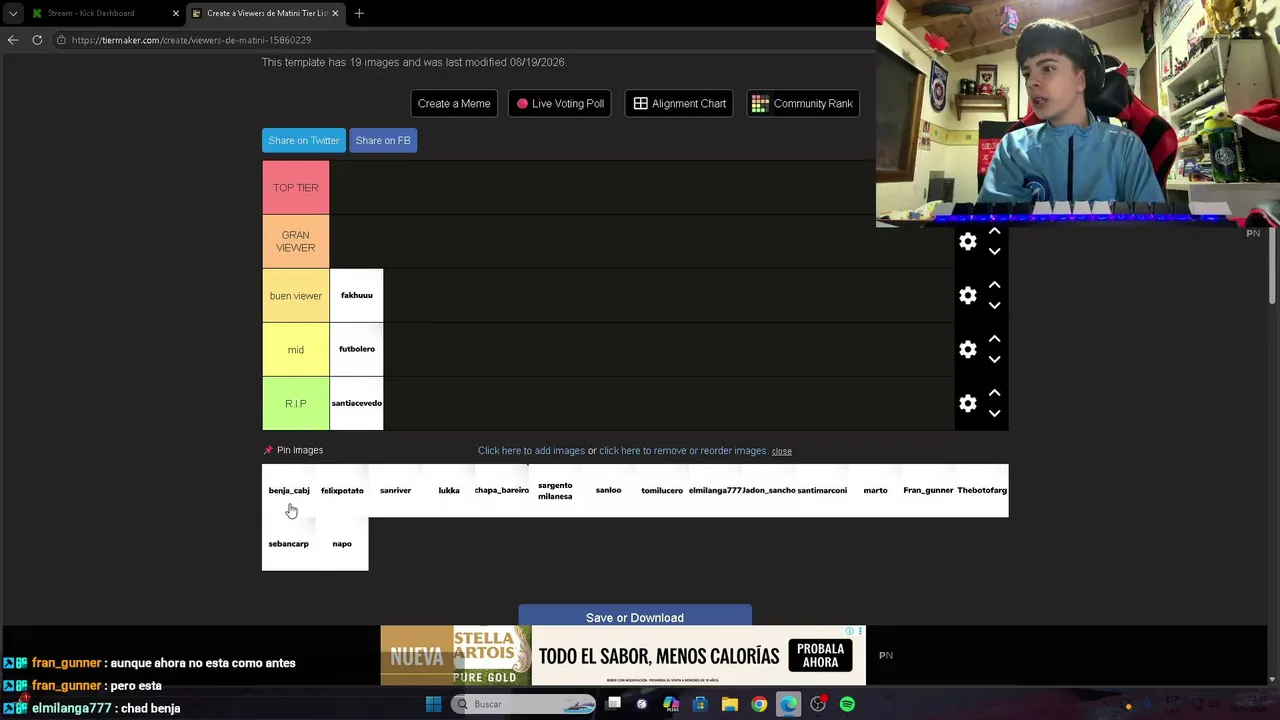Image resolution: width=1280 pixels, height=720 pixels.
Task: Reload the TierMaker page
Action: (37, 40)
